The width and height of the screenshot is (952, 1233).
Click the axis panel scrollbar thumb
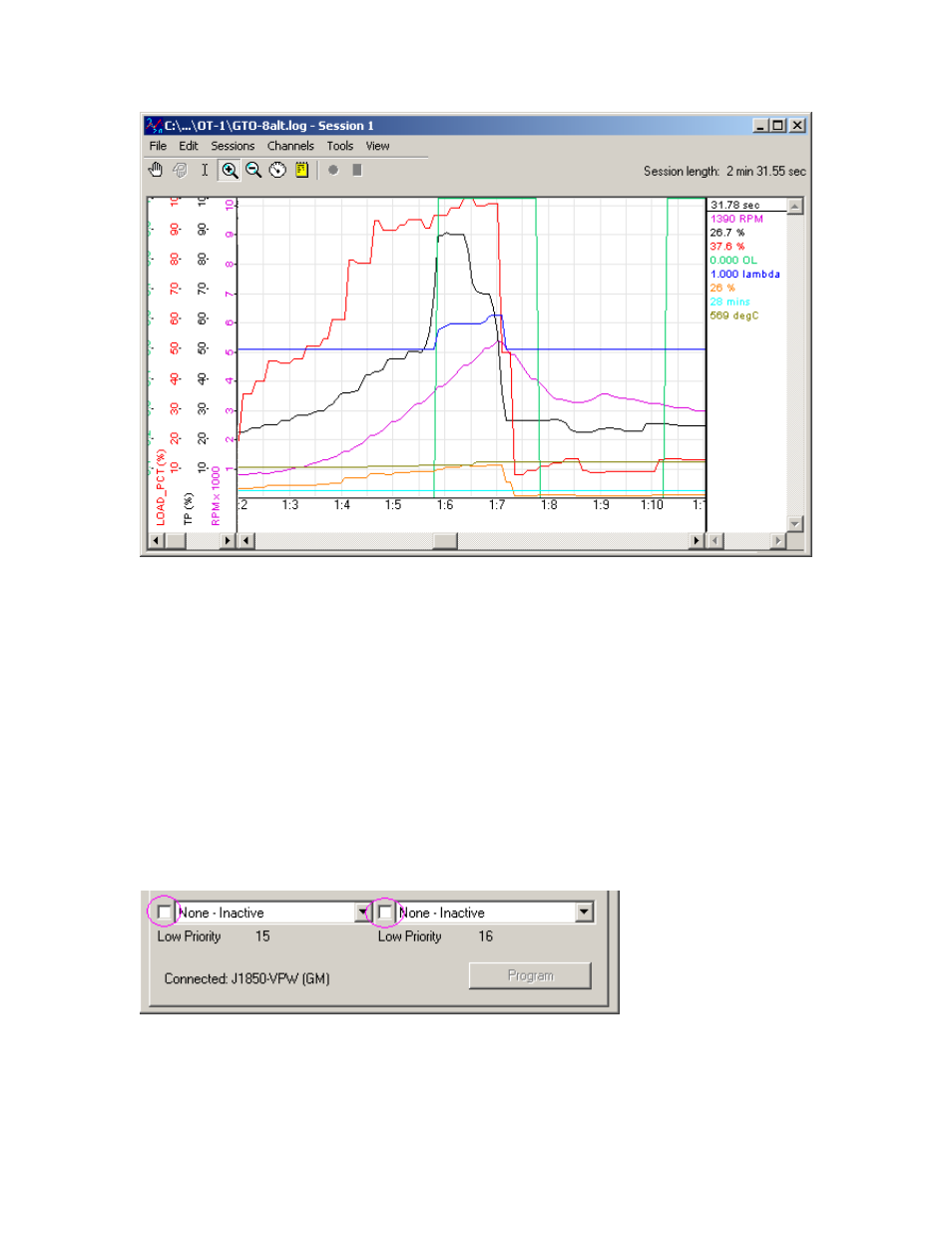[x=176, y=541]
